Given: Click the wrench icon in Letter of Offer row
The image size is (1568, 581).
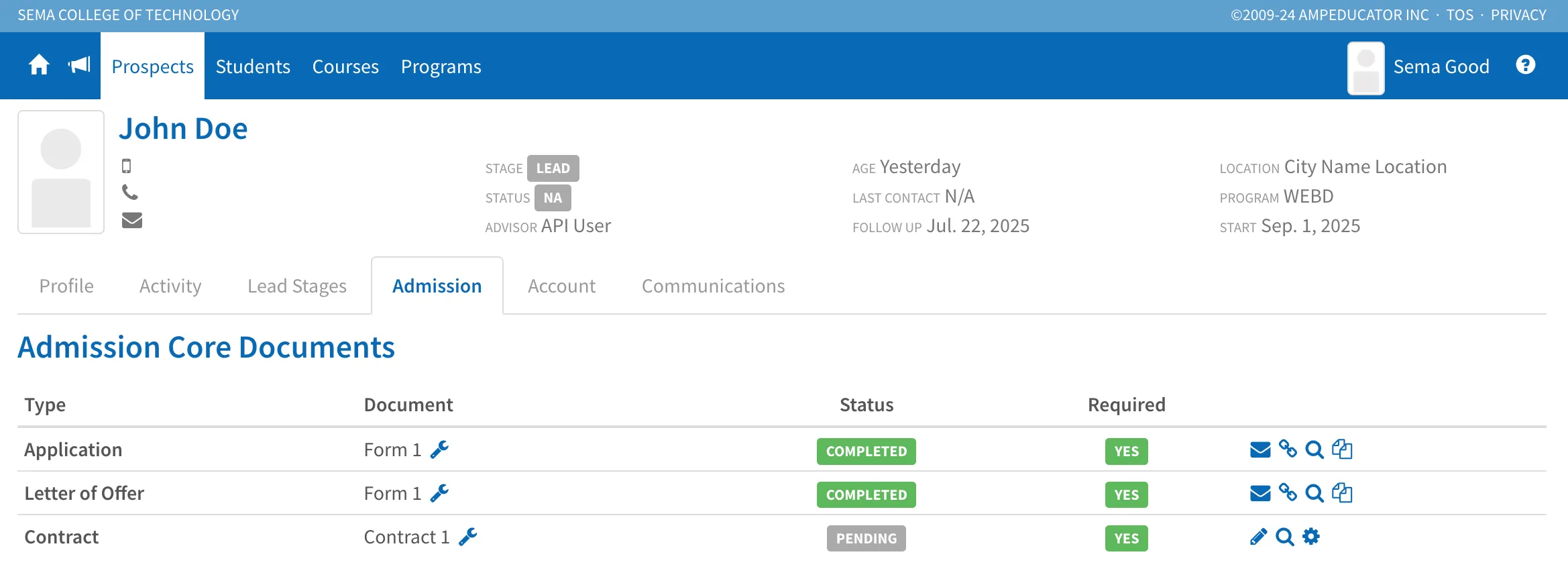Looking at the screenshot, I should pos(439,493).
